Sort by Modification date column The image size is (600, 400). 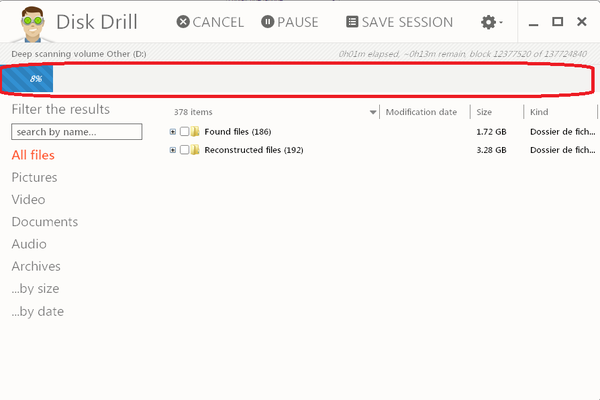tap(421, 113)
